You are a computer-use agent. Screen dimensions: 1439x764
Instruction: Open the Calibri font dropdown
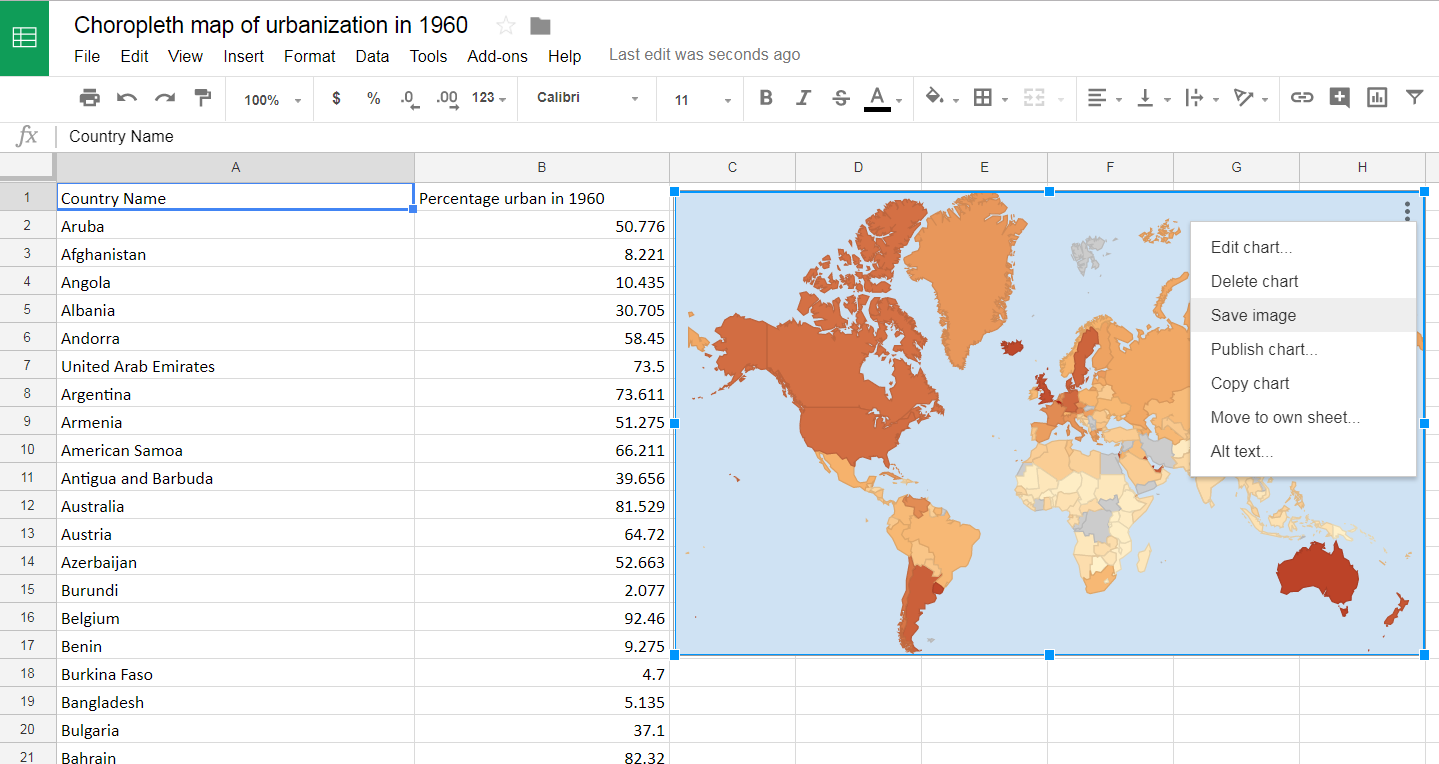(x=587, y=98)
